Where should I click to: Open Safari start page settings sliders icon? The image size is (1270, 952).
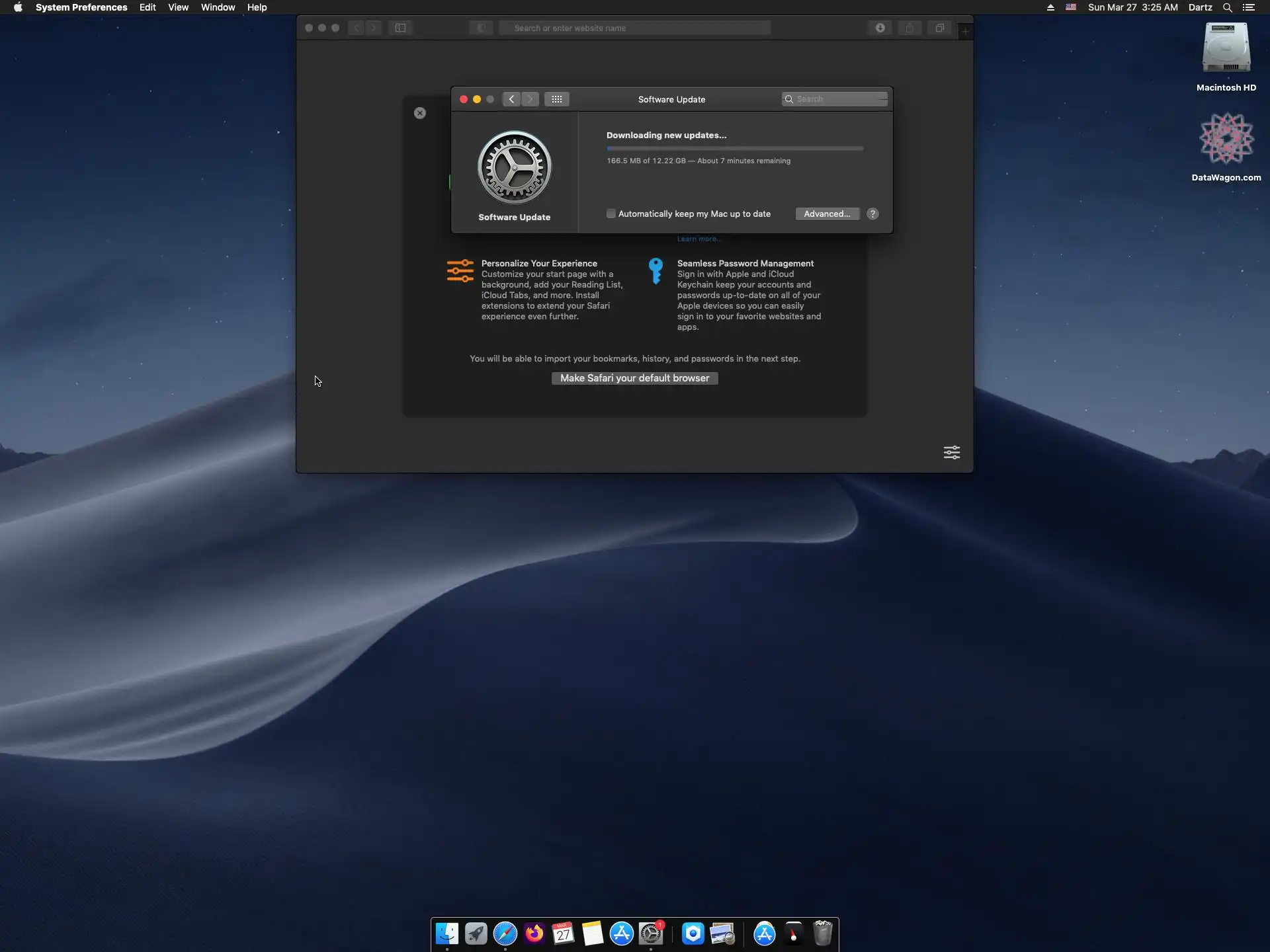(x=951, y=452)
